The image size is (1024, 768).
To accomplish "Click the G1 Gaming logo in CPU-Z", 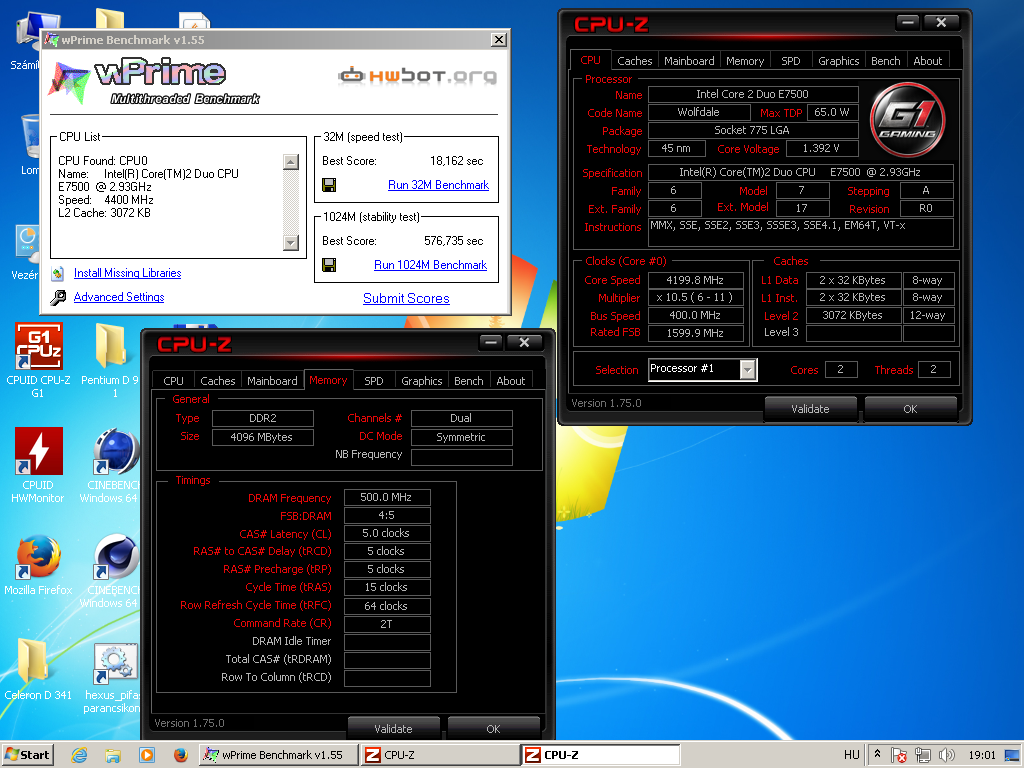I will [x=907, y=119].
